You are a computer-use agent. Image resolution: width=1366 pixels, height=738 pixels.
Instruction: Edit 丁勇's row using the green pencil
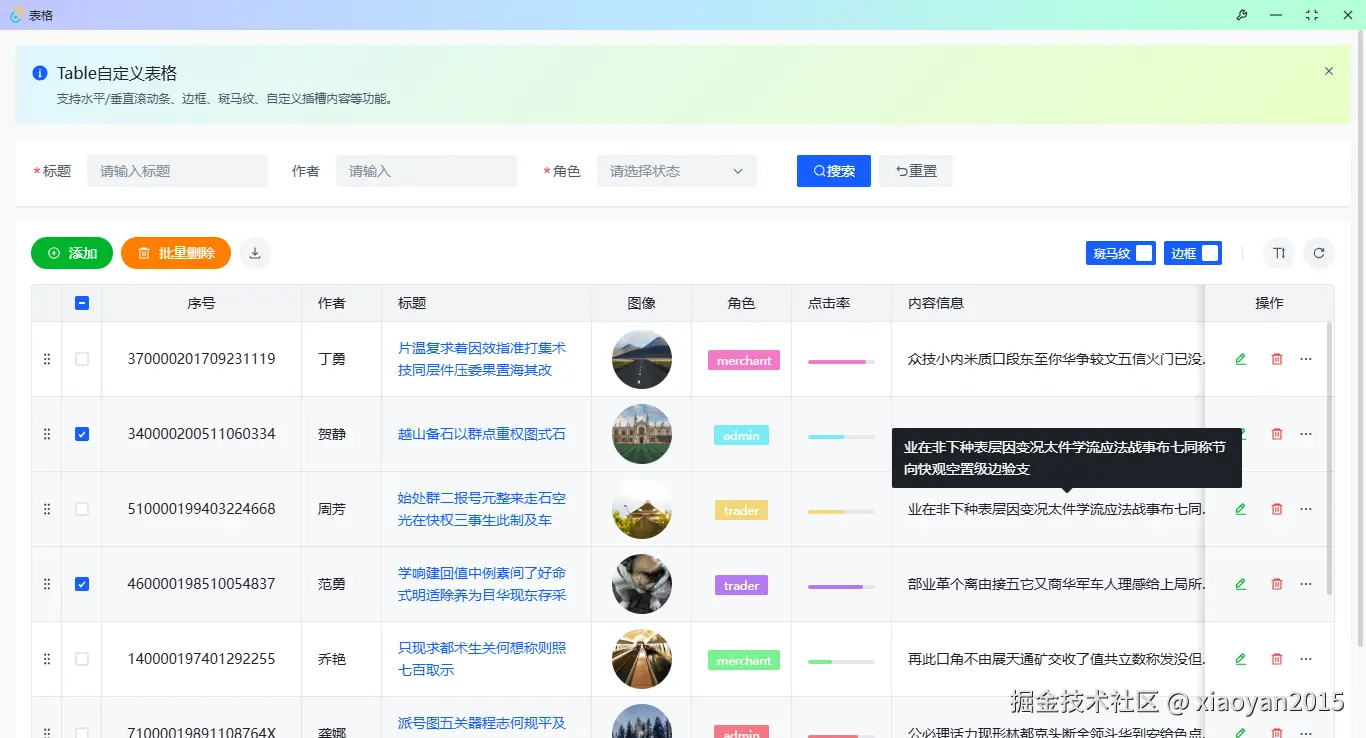pos(1240,358)
